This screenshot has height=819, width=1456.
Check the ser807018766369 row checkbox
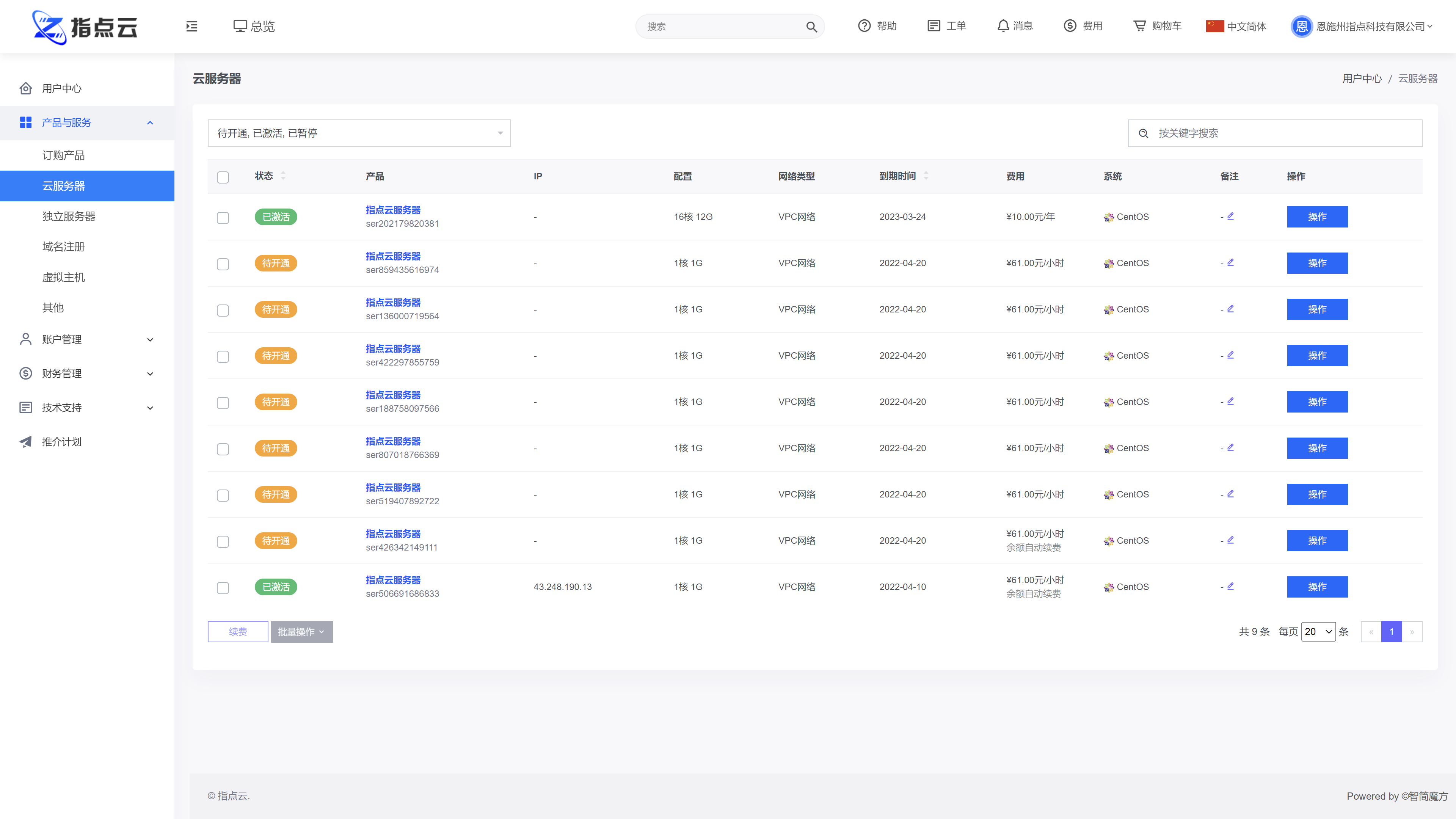coord(223,449)
